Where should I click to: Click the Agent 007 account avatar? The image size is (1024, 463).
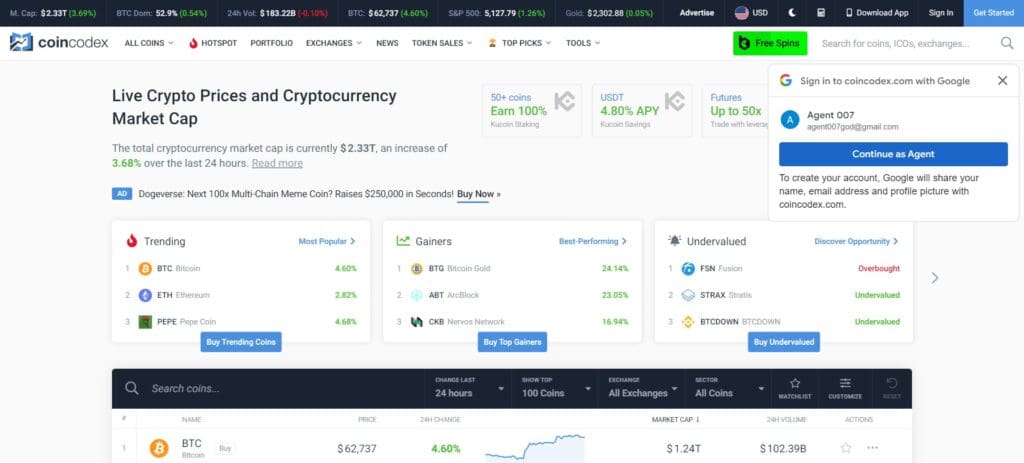tap(790, 120)
